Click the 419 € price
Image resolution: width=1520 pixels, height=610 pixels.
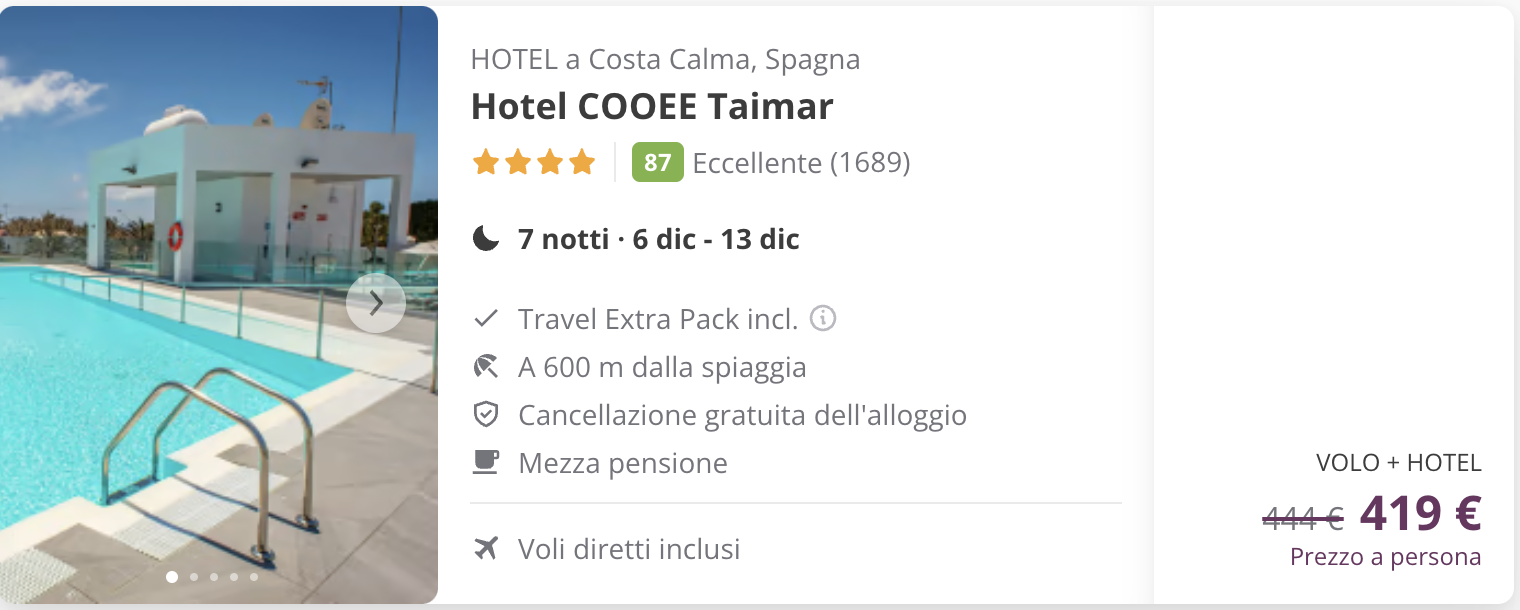pos(1420,514)
